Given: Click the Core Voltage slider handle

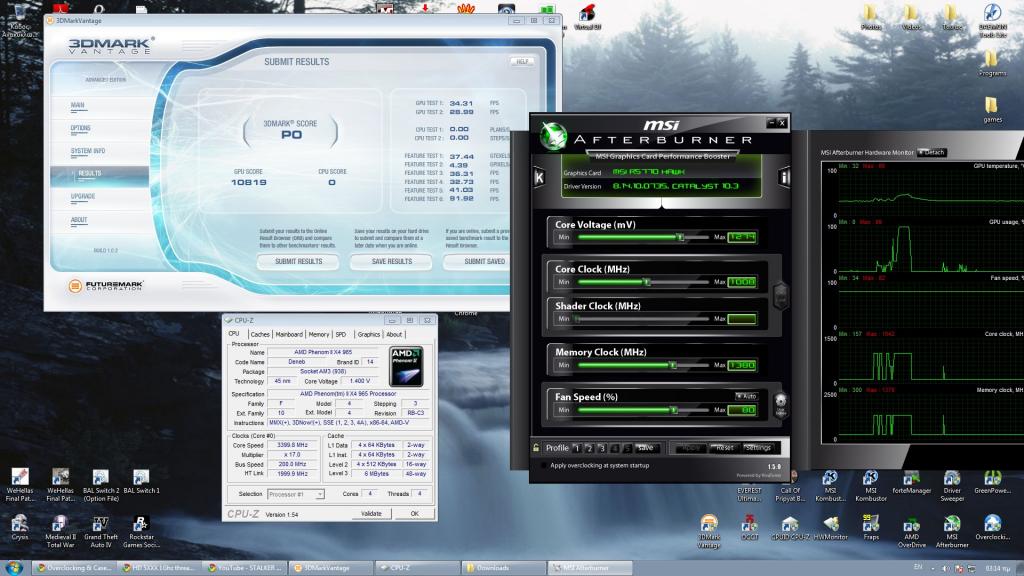Looking at the screenshot, I should 680,237.
